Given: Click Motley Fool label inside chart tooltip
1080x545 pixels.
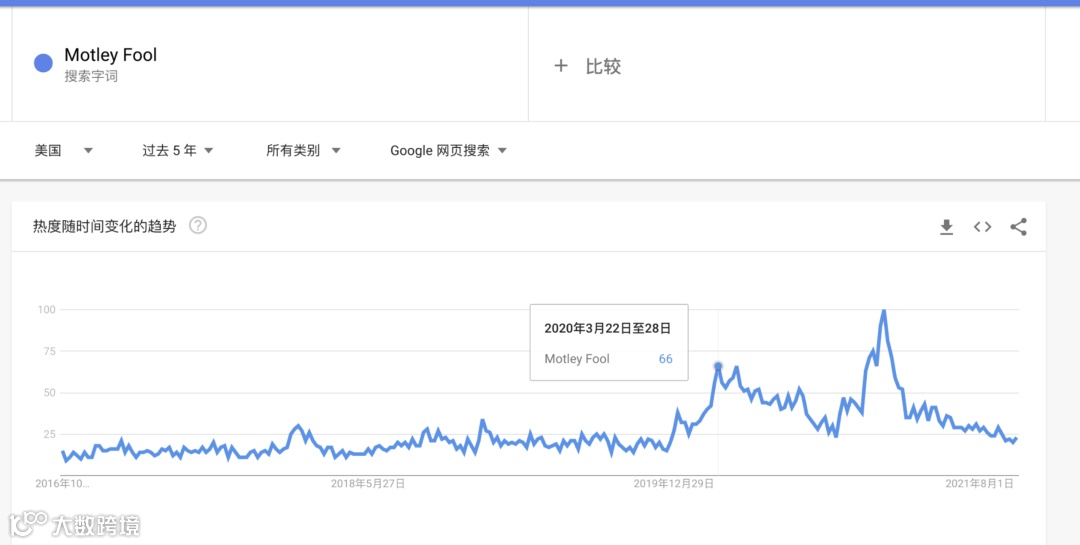Looking at the screenshot, I should point(577,359).
